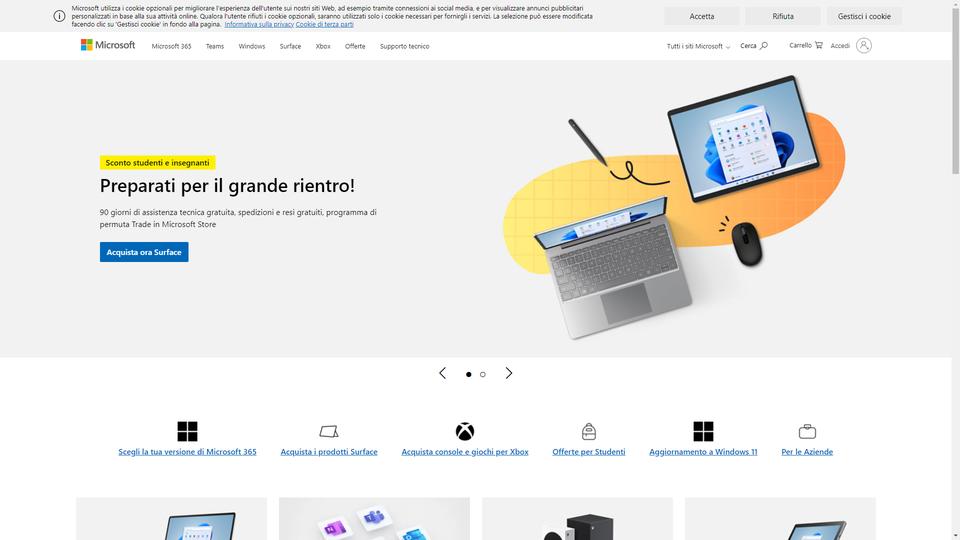Open product card with Office app icons
Viewport: 960px width, 540px height.
374,519
